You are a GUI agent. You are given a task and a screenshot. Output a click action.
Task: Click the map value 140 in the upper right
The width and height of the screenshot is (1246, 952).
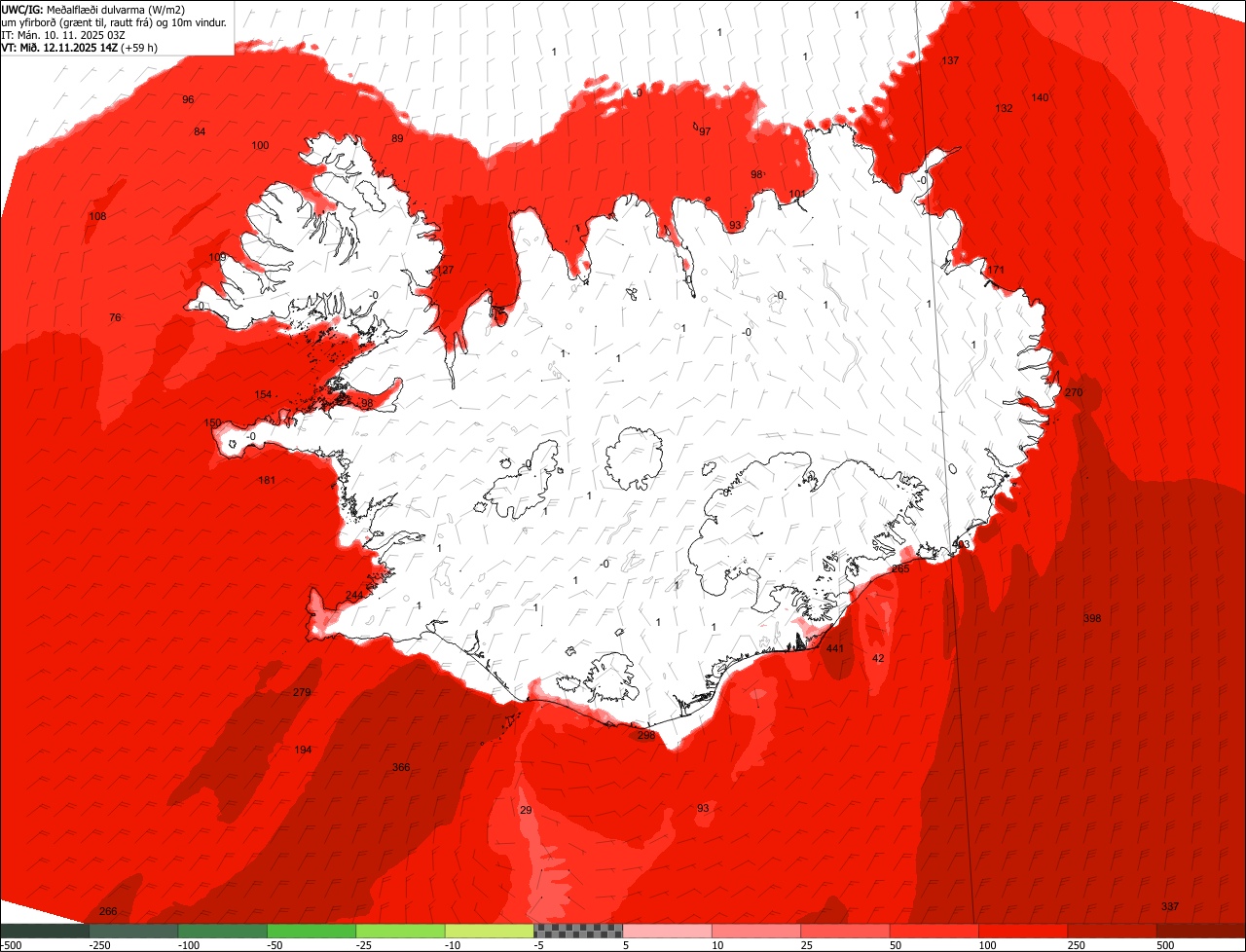pyautogui.click(x=1041, y=98)
